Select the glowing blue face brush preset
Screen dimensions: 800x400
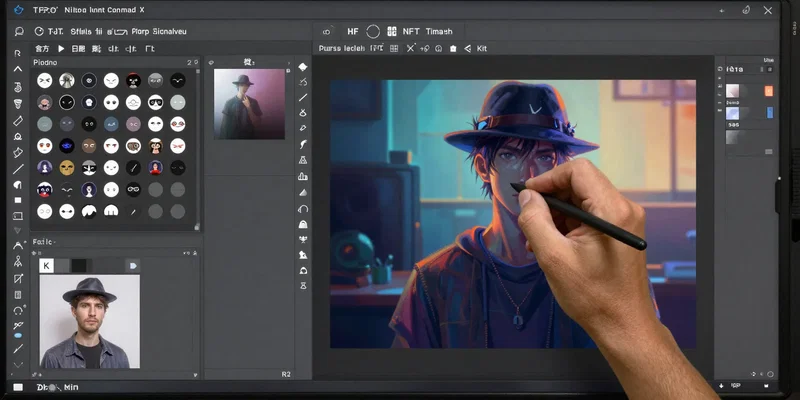tap(67, 146)
